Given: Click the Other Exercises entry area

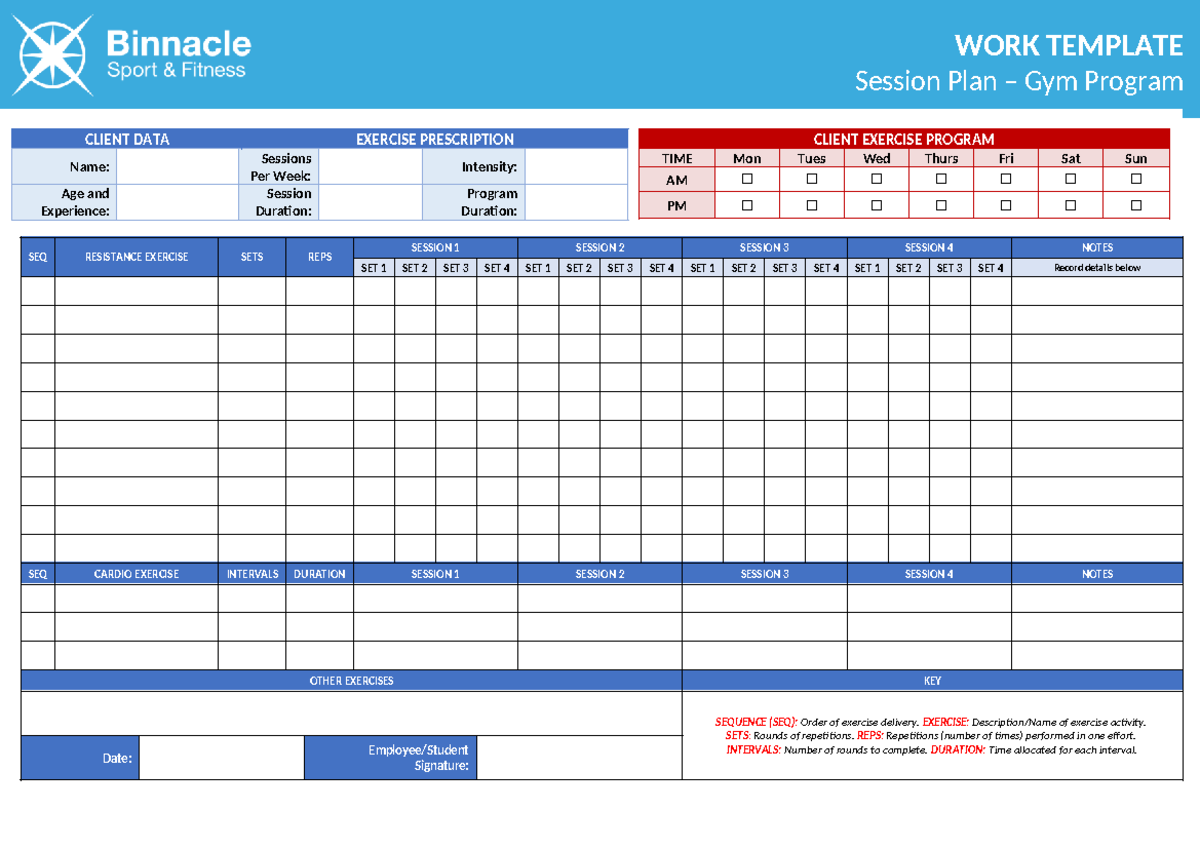Looking at the screenshot, I should coord(352,713).
